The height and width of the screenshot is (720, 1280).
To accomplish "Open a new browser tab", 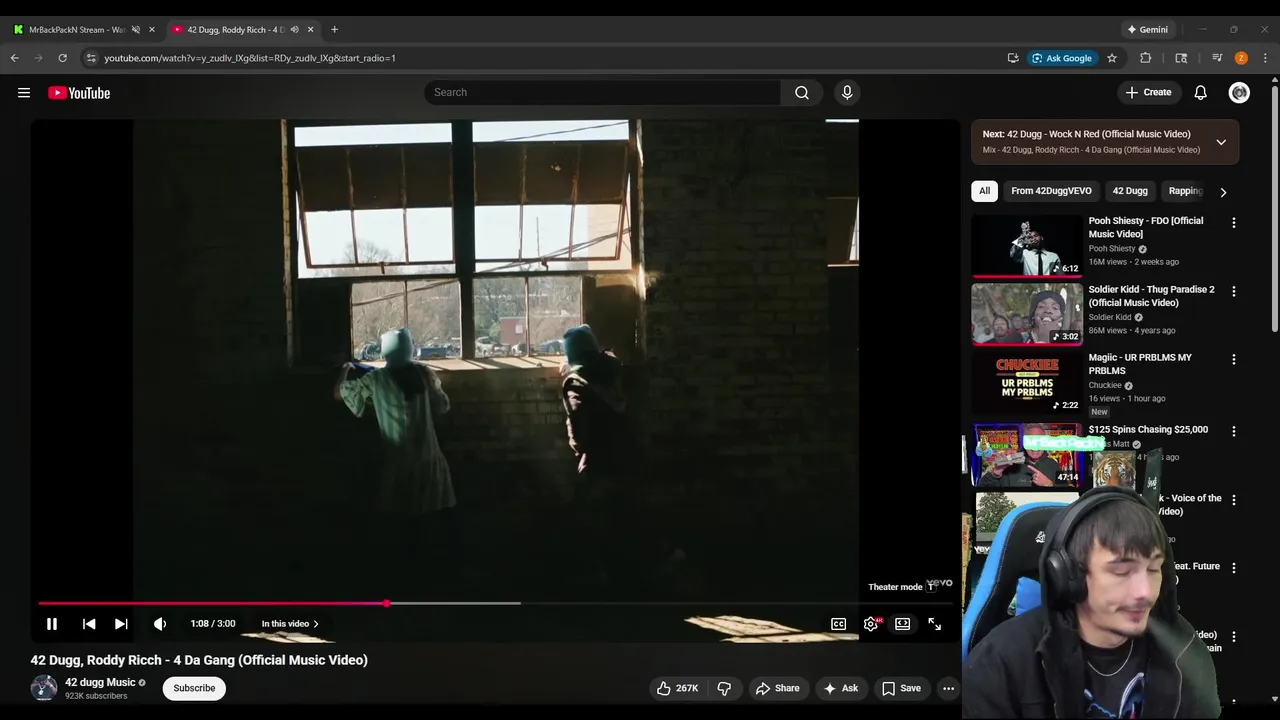I will click(334, 30).
